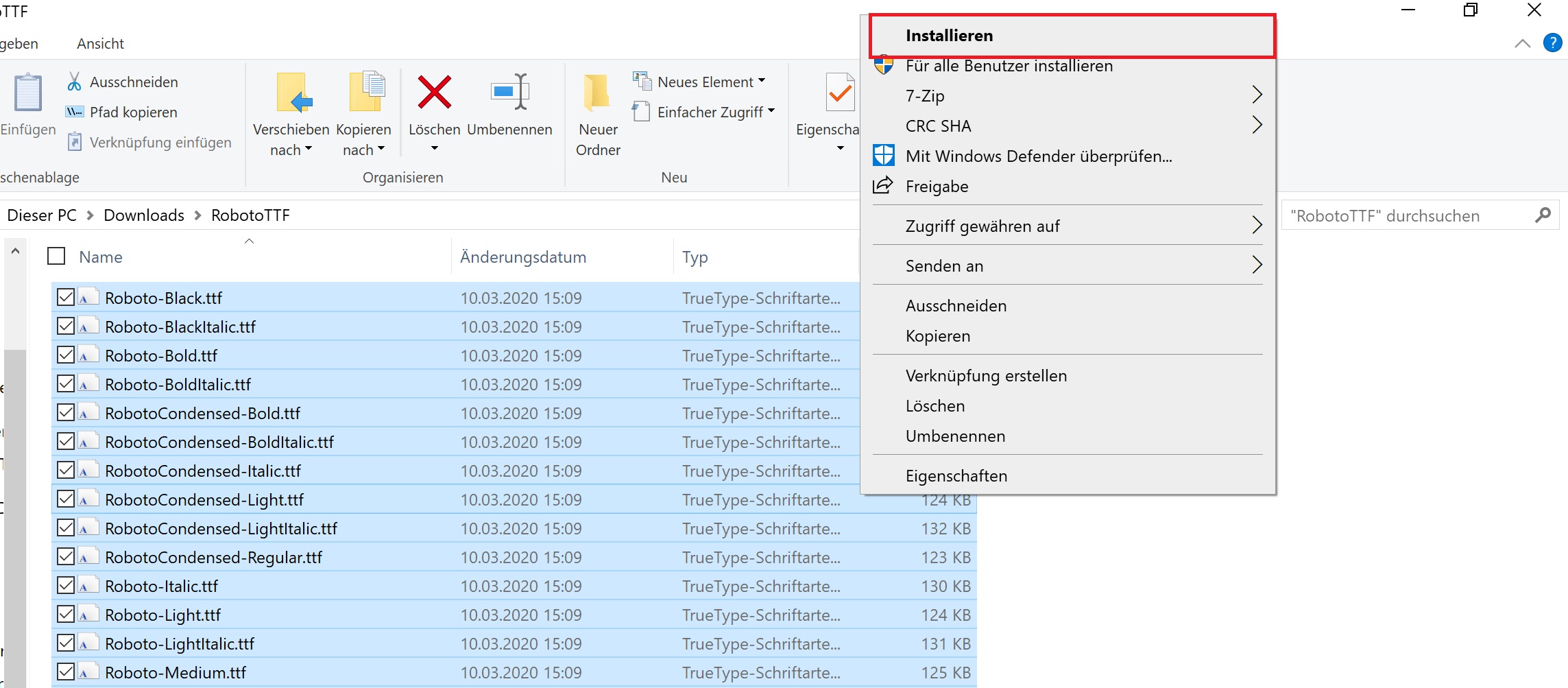Image resolution: width=1568 pixels, height=688 pixels.
Task: Click the Verknüpfung einfügen icon
Action: pos(75,142)
